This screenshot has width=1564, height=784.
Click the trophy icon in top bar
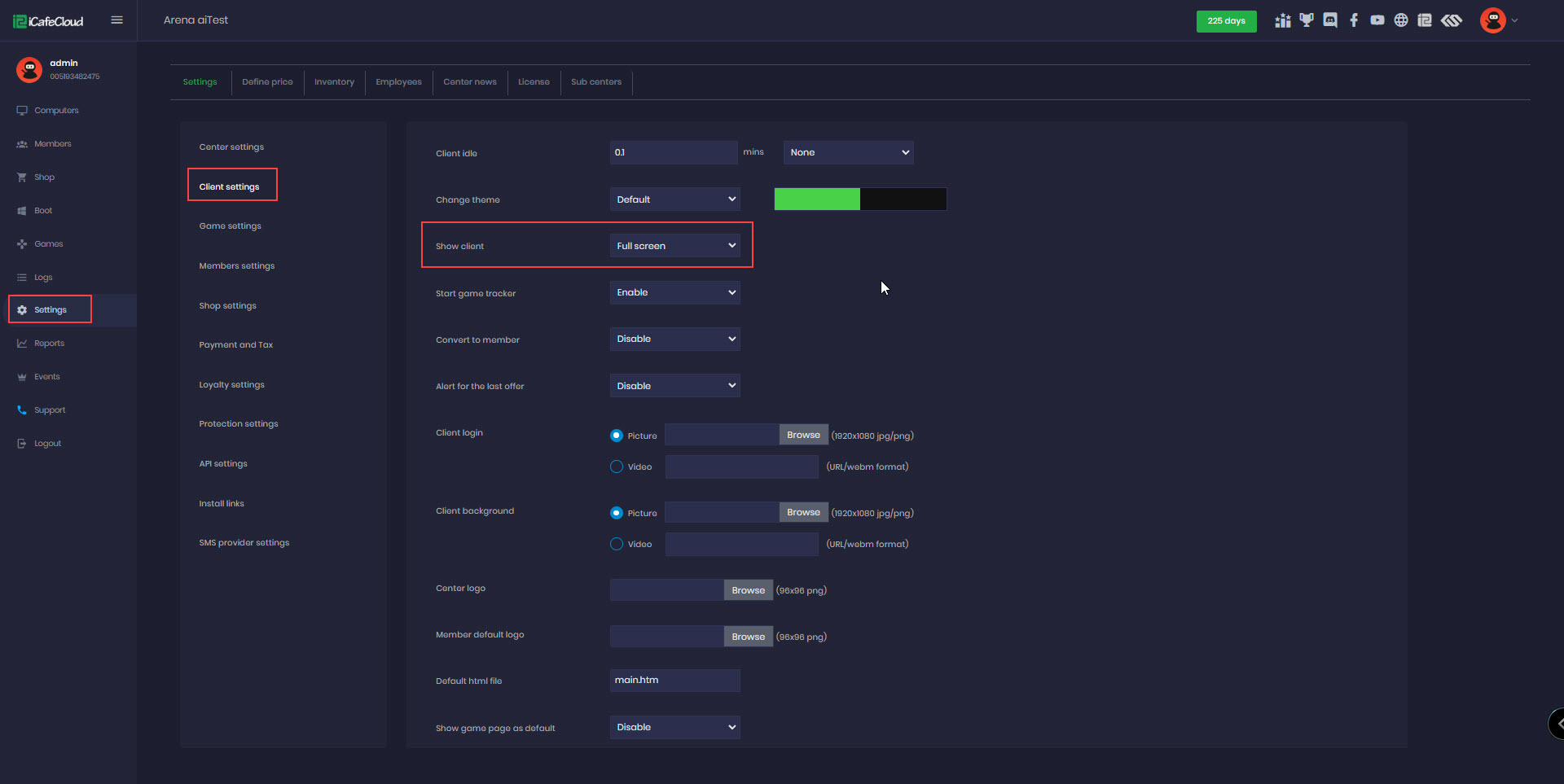(x=1307, y=20)
